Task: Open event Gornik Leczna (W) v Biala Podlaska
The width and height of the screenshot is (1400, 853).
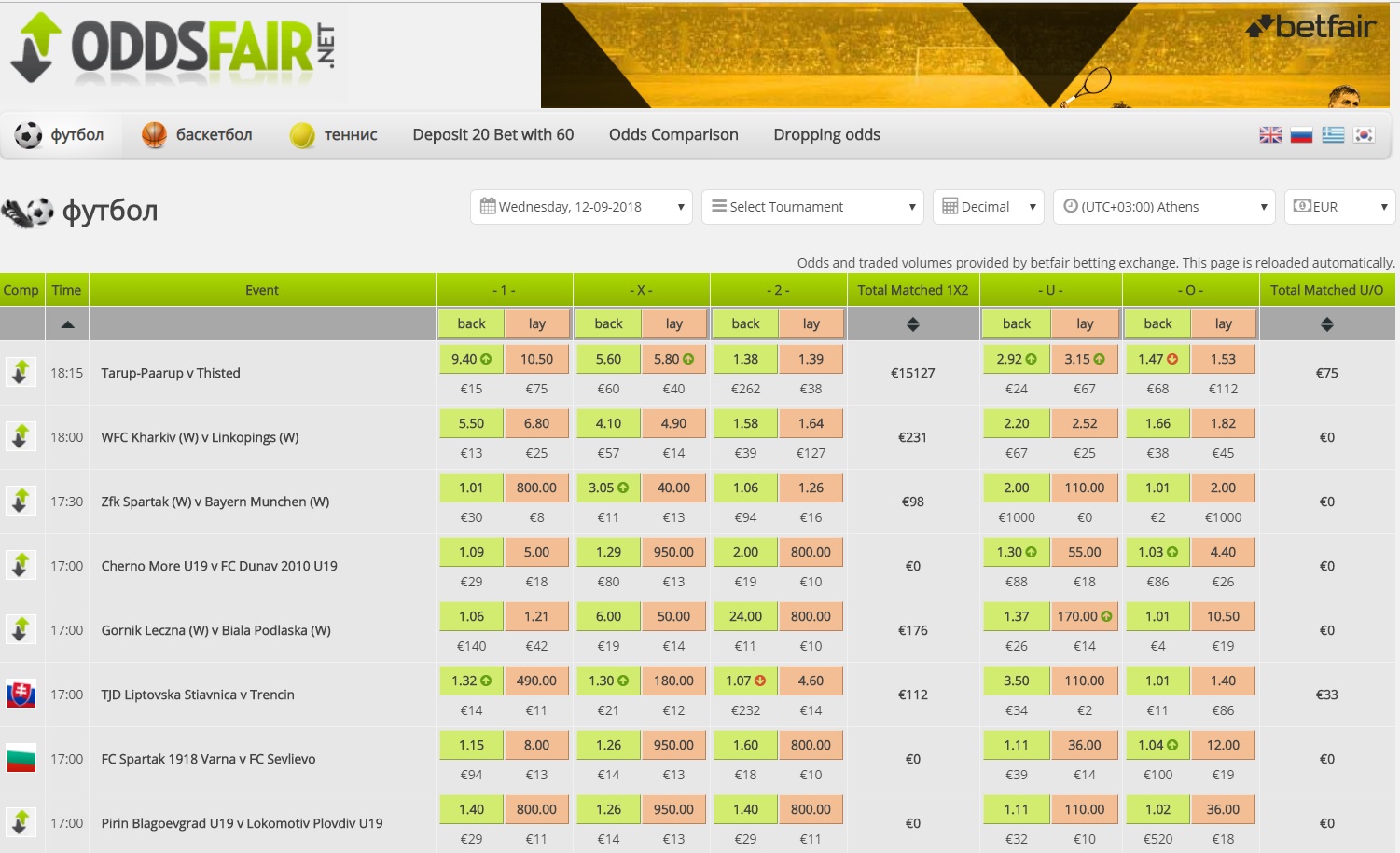Action: [x=216, y=630]
